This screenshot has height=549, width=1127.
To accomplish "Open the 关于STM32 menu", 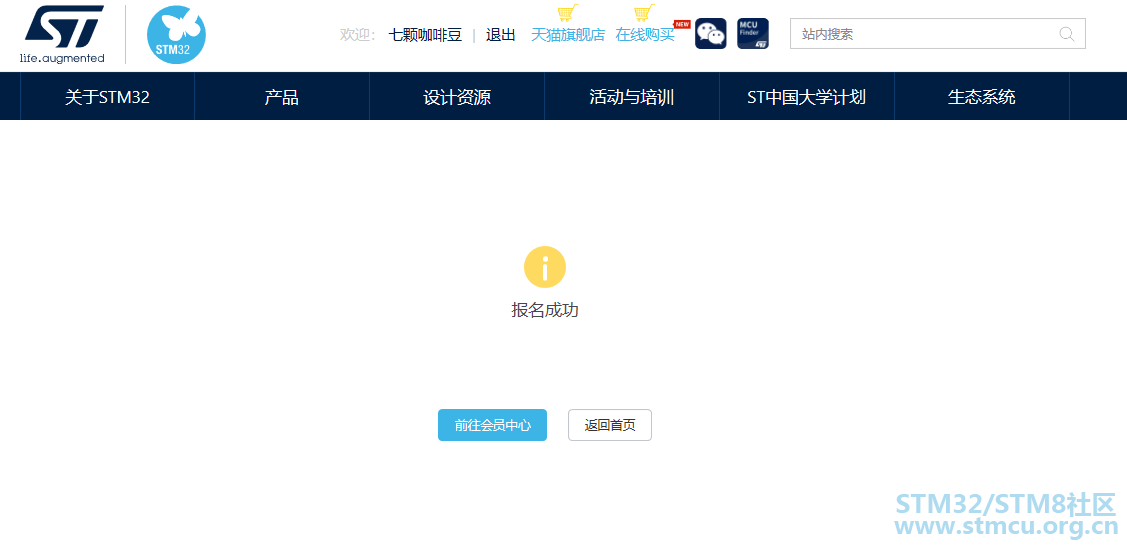I will (x=107, y=97).
